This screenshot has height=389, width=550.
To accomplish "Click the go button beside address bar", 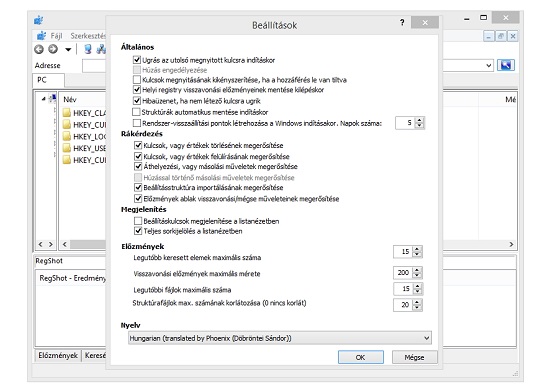I will point(505,65).
